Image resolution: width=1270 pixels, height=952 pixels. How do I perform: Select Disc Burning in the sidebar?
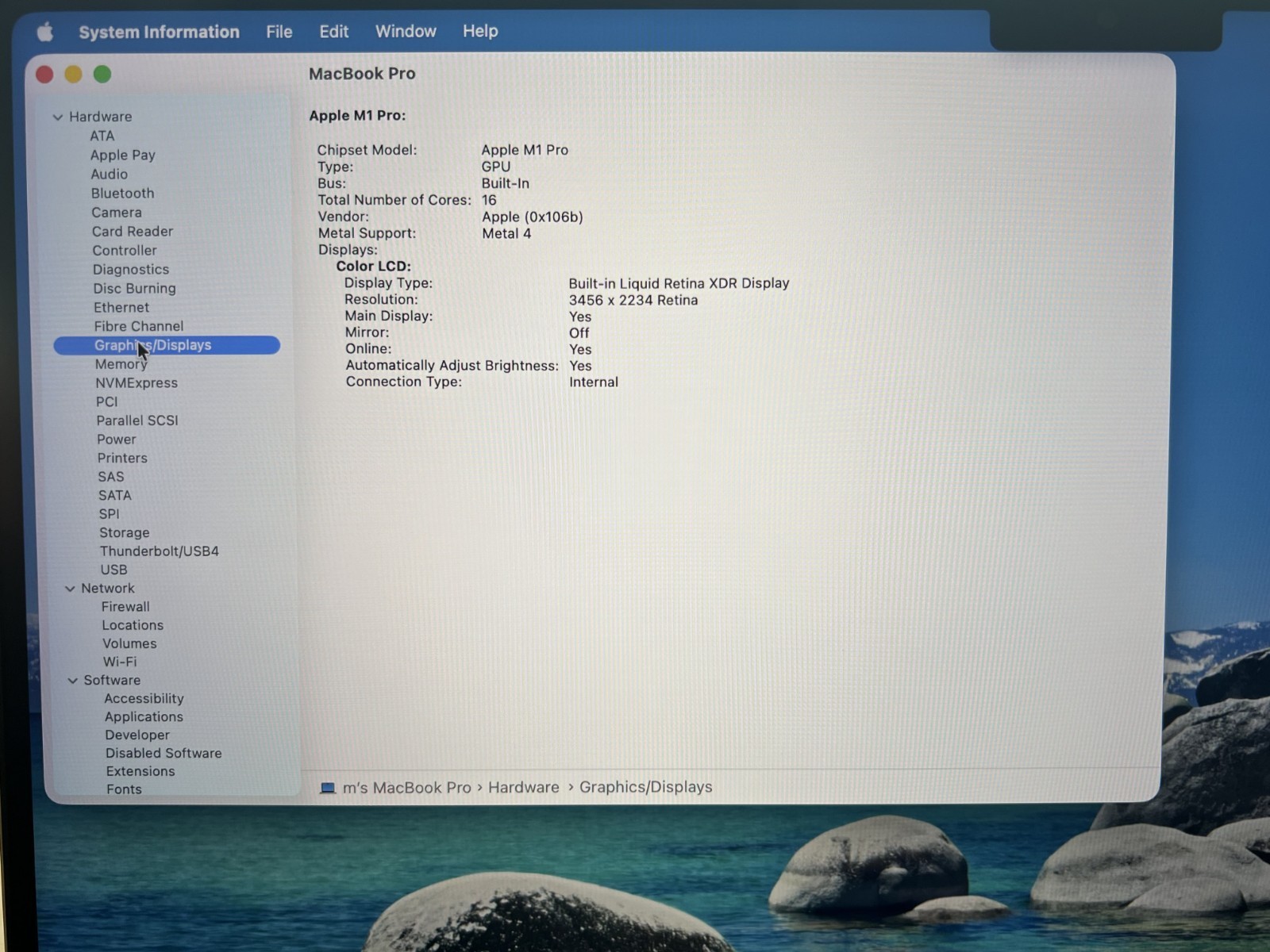pyautogui.click(x=134, y=288)
